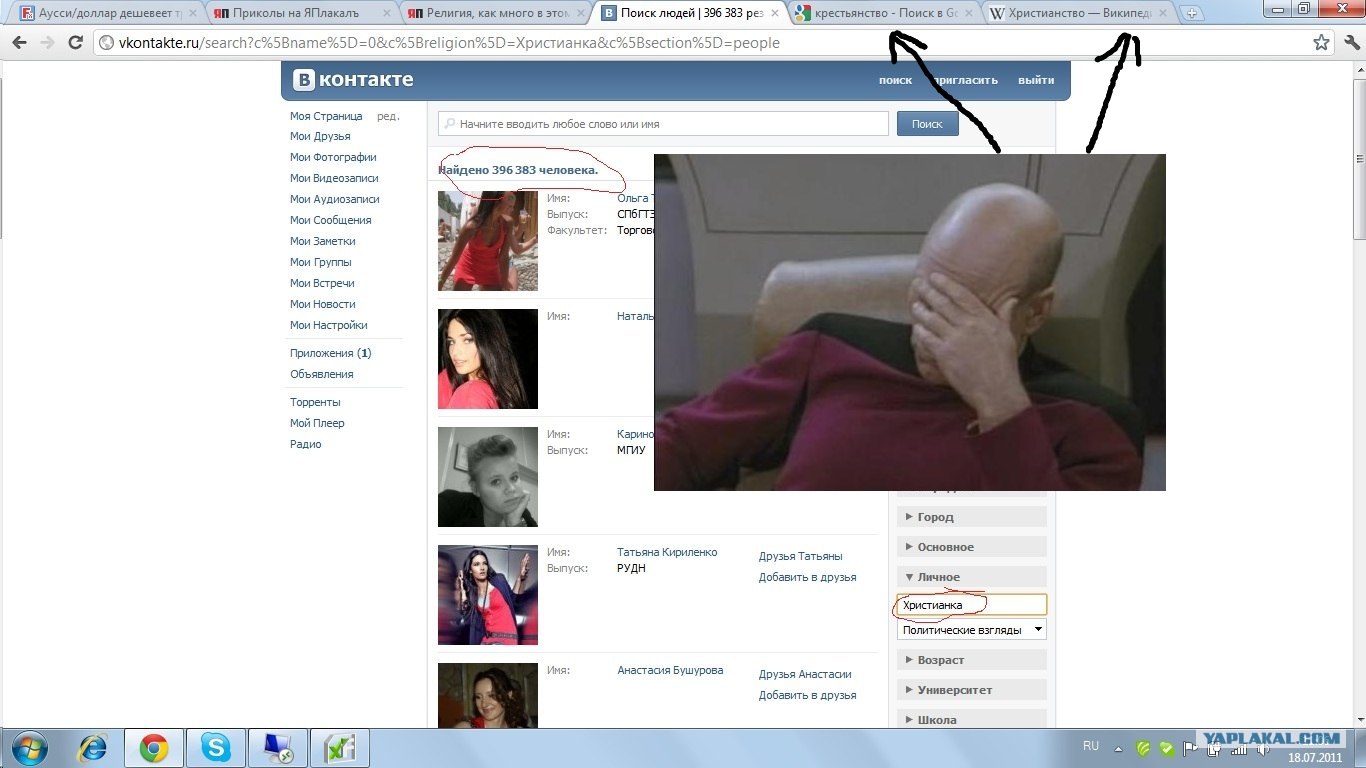Image resolution: width=1366 pixels, height=768 pixels.
Task: Open 'Приложения (1)' in sidebar
Action: [331, 353]
